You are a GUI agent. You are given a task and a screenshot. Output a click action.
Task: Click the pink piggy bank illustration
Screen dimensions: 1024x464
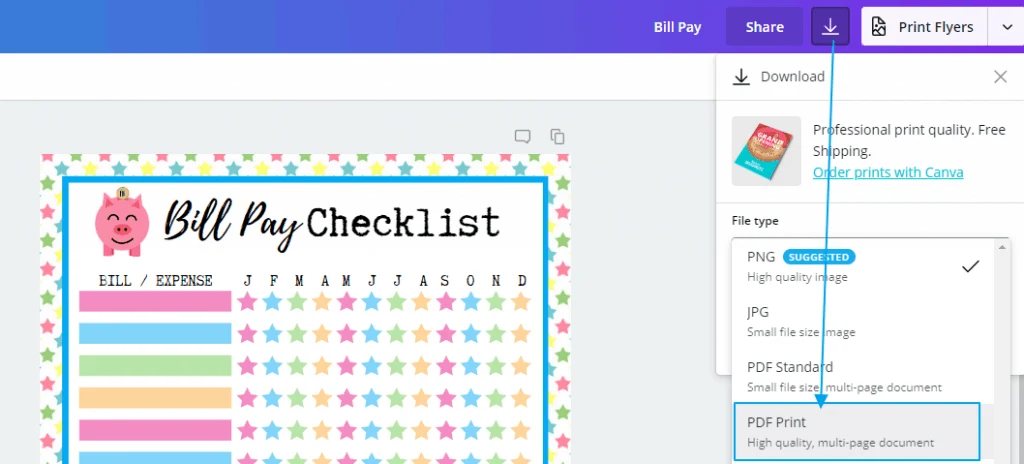[122, 222]
